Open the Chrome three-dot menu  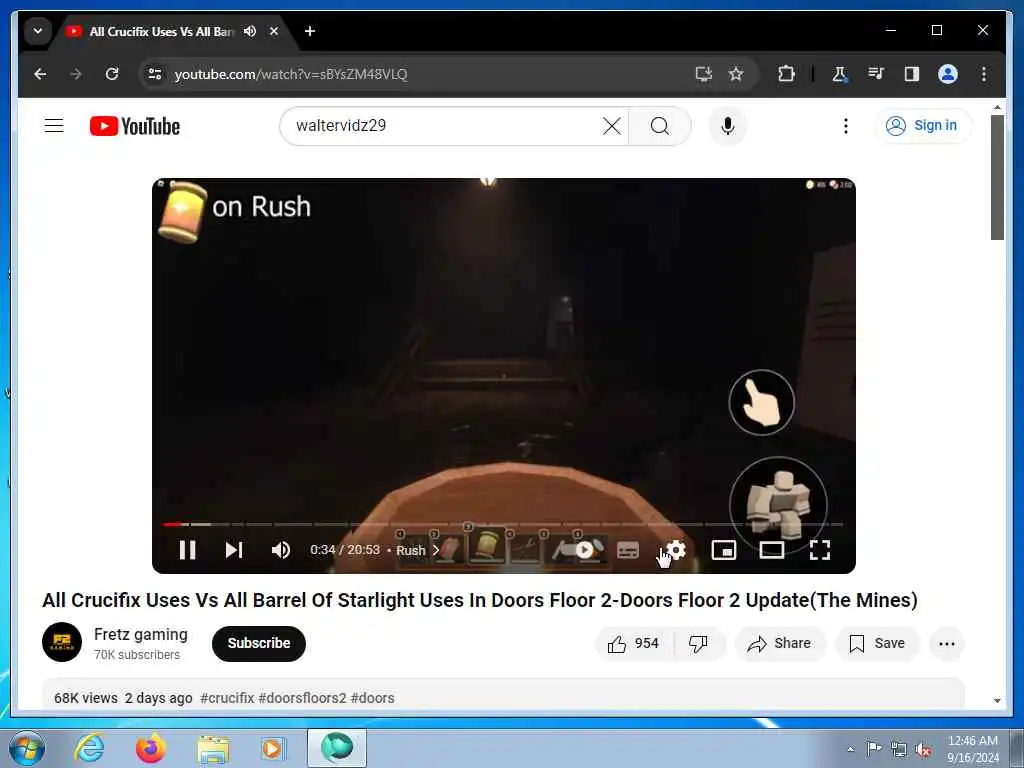[984, 74]
